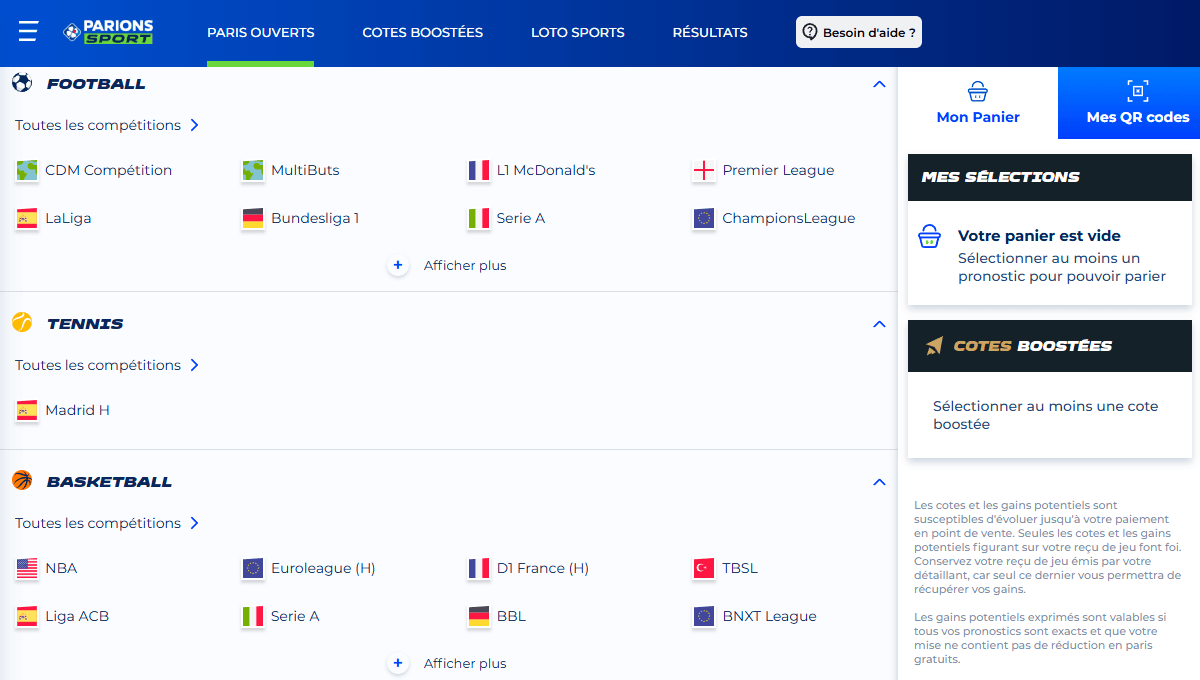
Task: Collapse the Football section
Action: pyautogui.click(x=879, y=84)
